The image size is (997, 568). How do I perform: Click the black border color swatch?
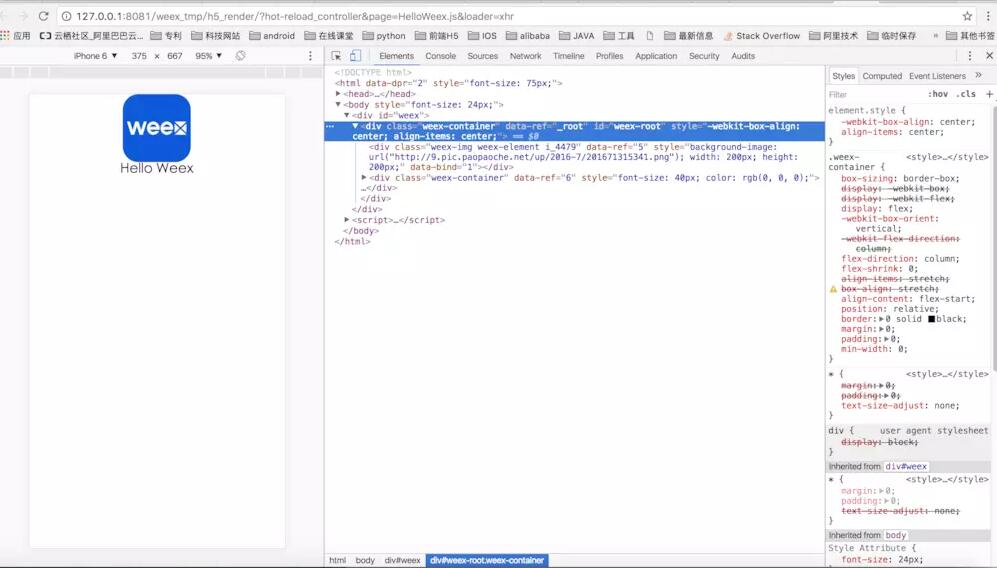click(x=931, y=319)
